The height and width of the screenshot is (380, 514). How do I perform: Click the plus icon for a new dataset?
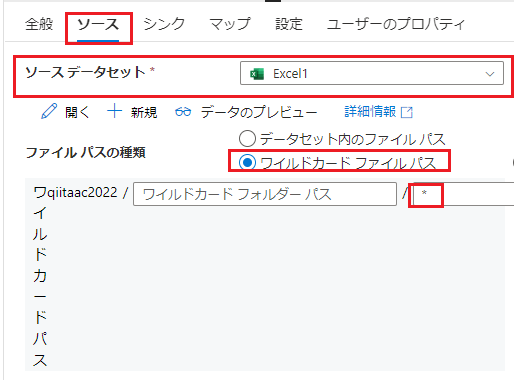click(114, 111)
